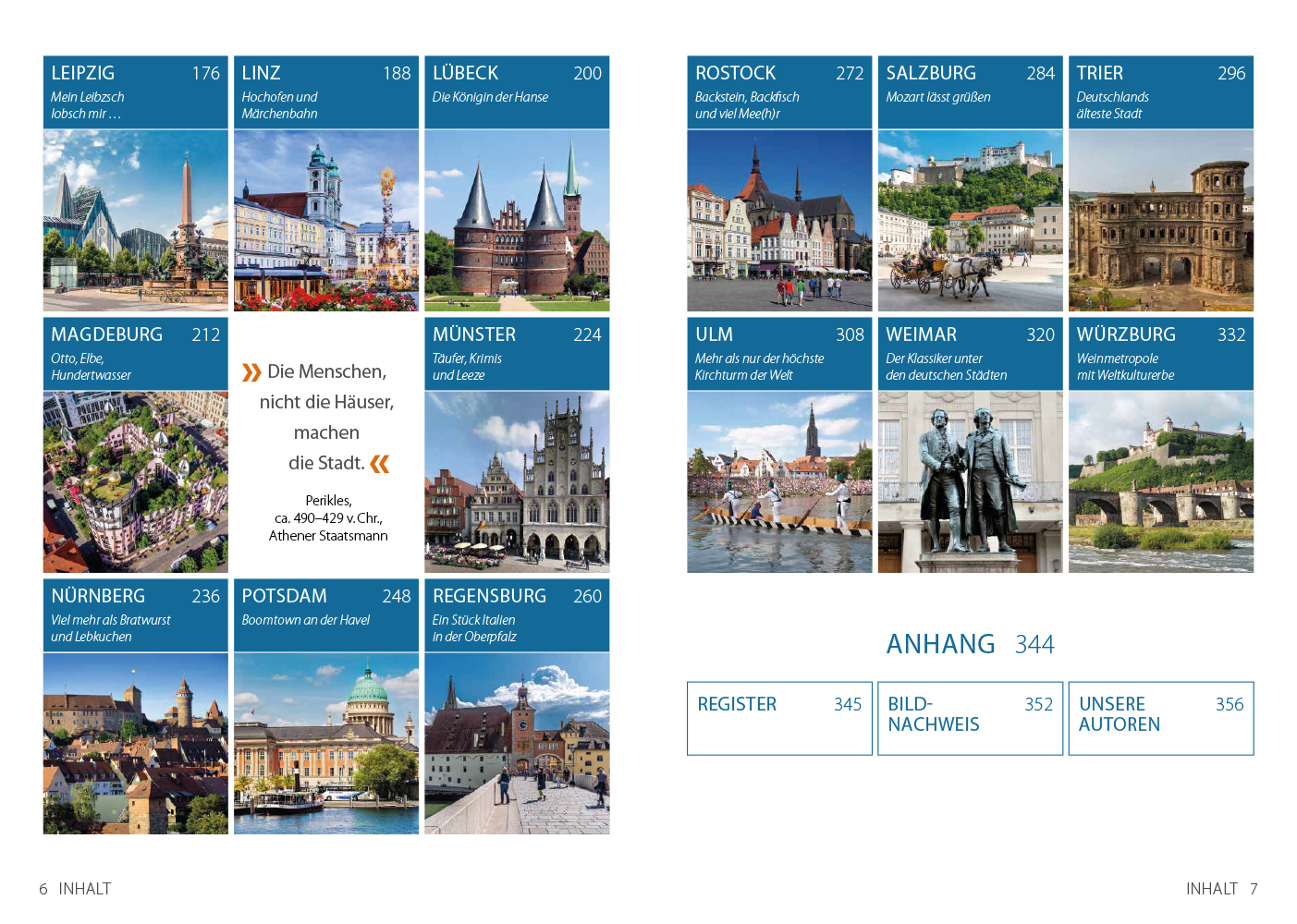The height and width of the screenshot is (924, 1297).
Task: Select the Lübeck Holstentor gate photo
Action: click(517, 220)
